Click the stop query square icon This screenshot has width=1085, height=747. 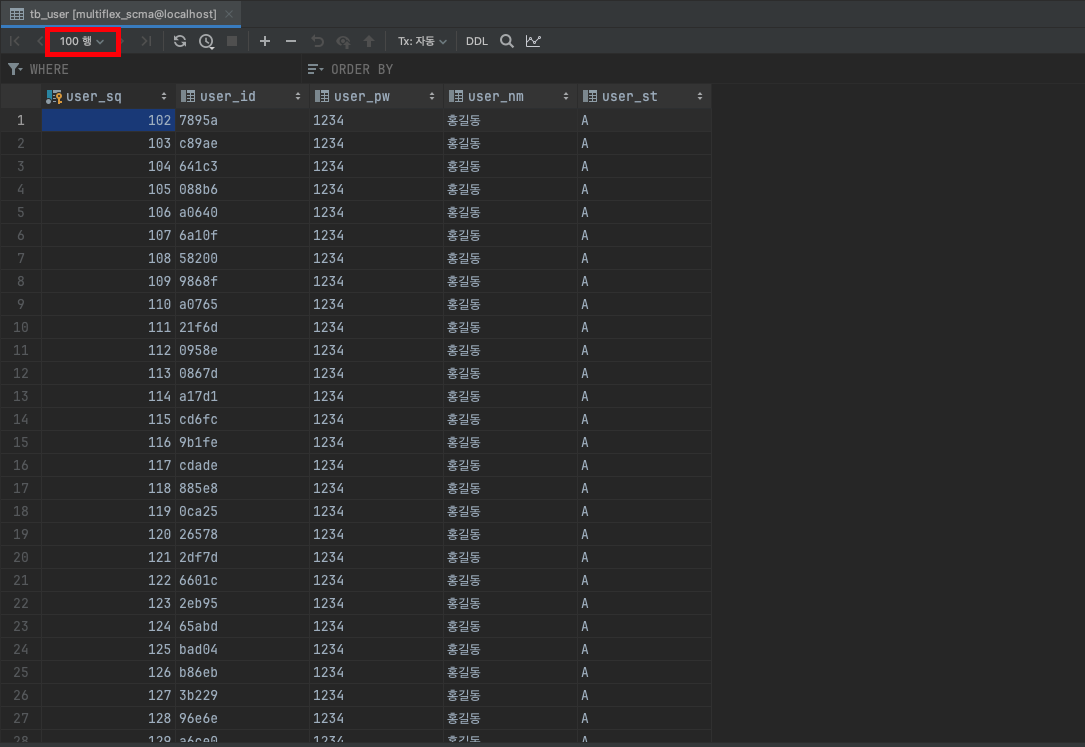232,42
